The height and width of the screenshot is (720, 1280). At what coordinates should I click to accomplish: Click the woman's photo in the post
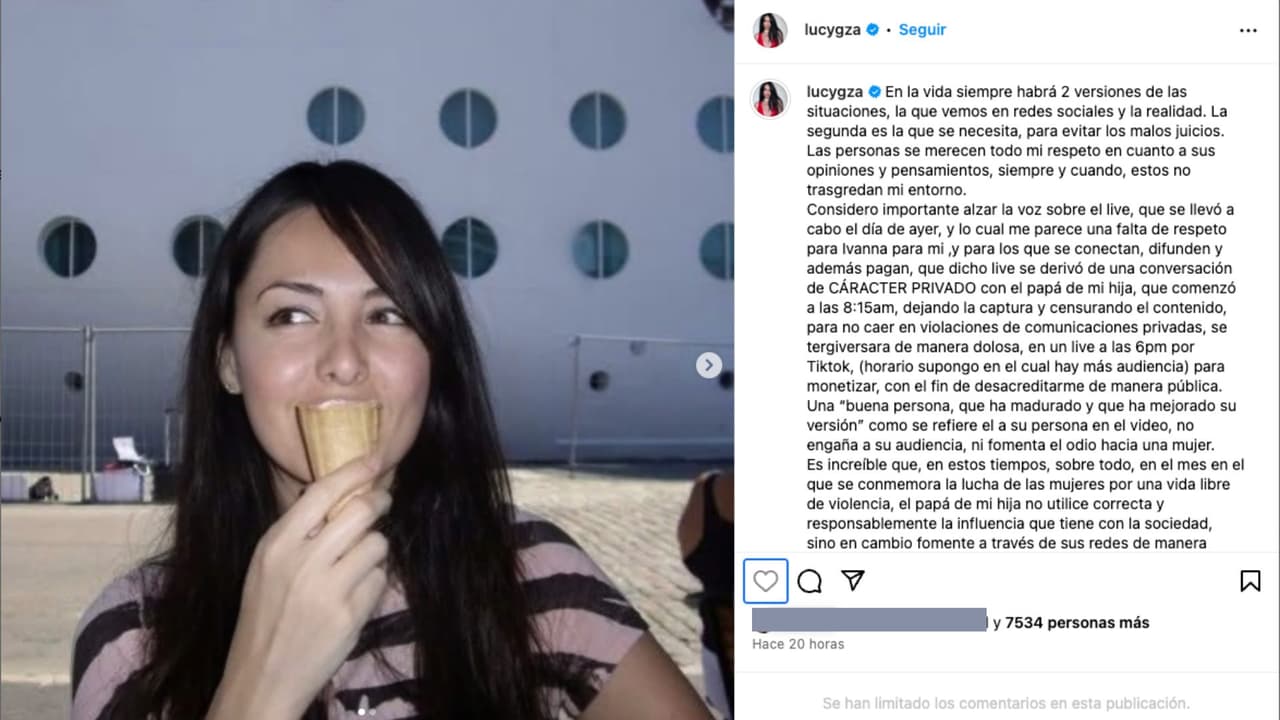click(367, 360)
